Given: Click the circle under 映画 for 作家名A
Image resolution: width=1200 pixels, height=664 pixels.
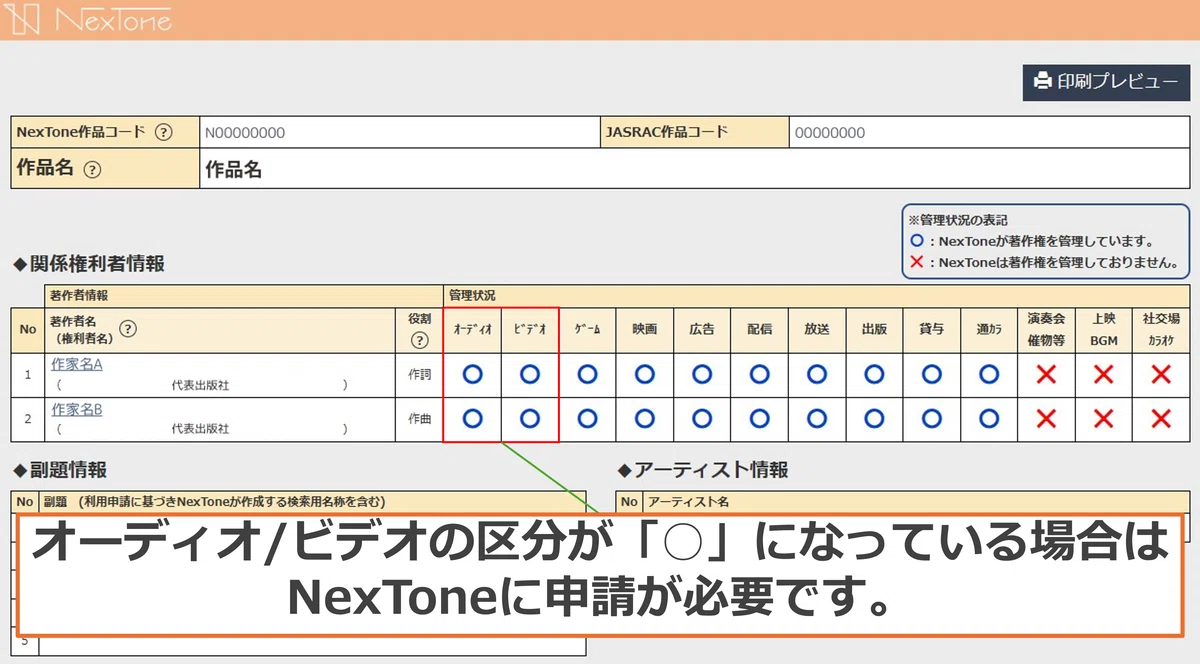Looking at the screenshot, I should coord(645,375).
